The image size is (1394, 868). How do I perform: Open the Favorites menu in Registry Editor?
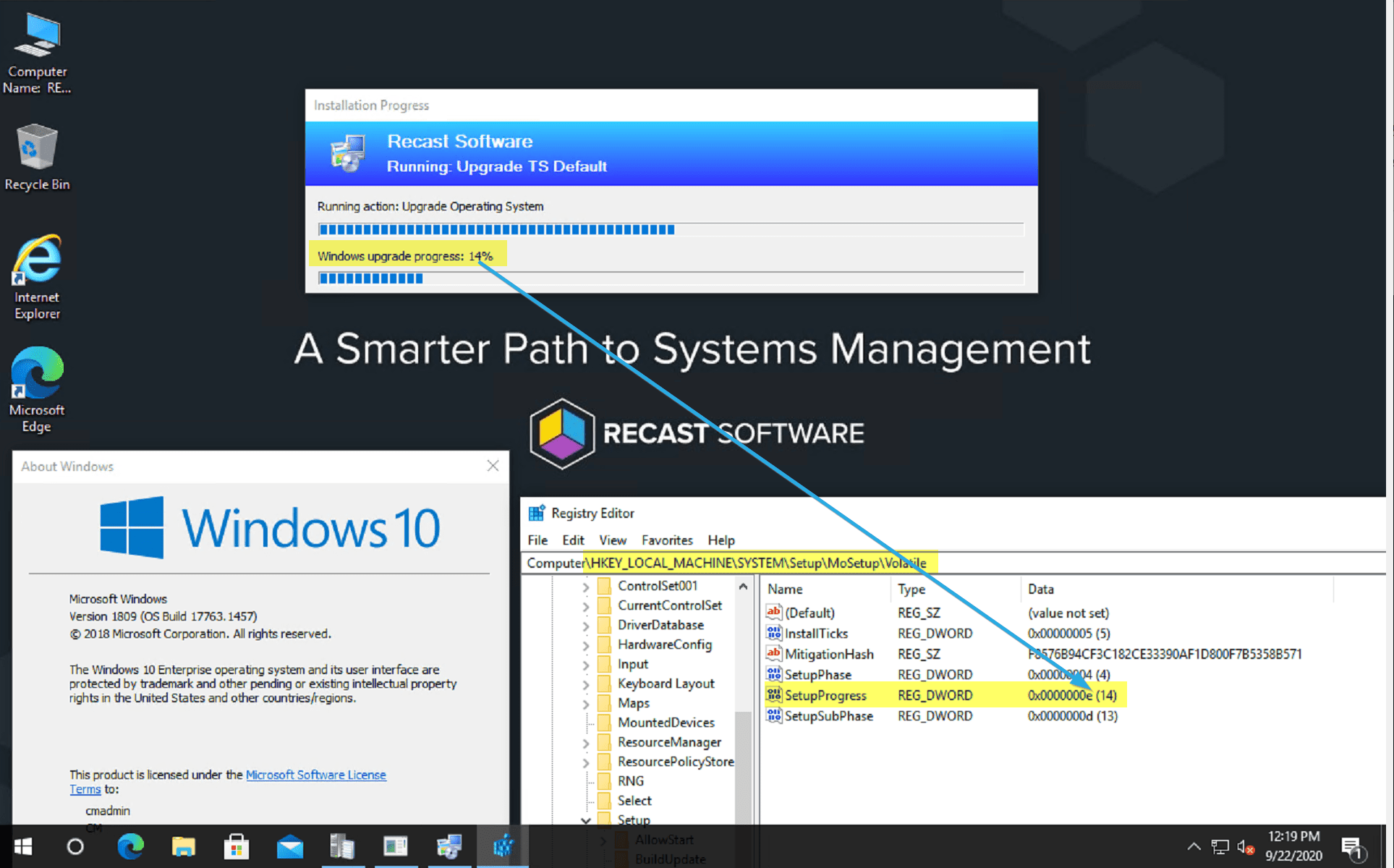[x=666, y=540]
